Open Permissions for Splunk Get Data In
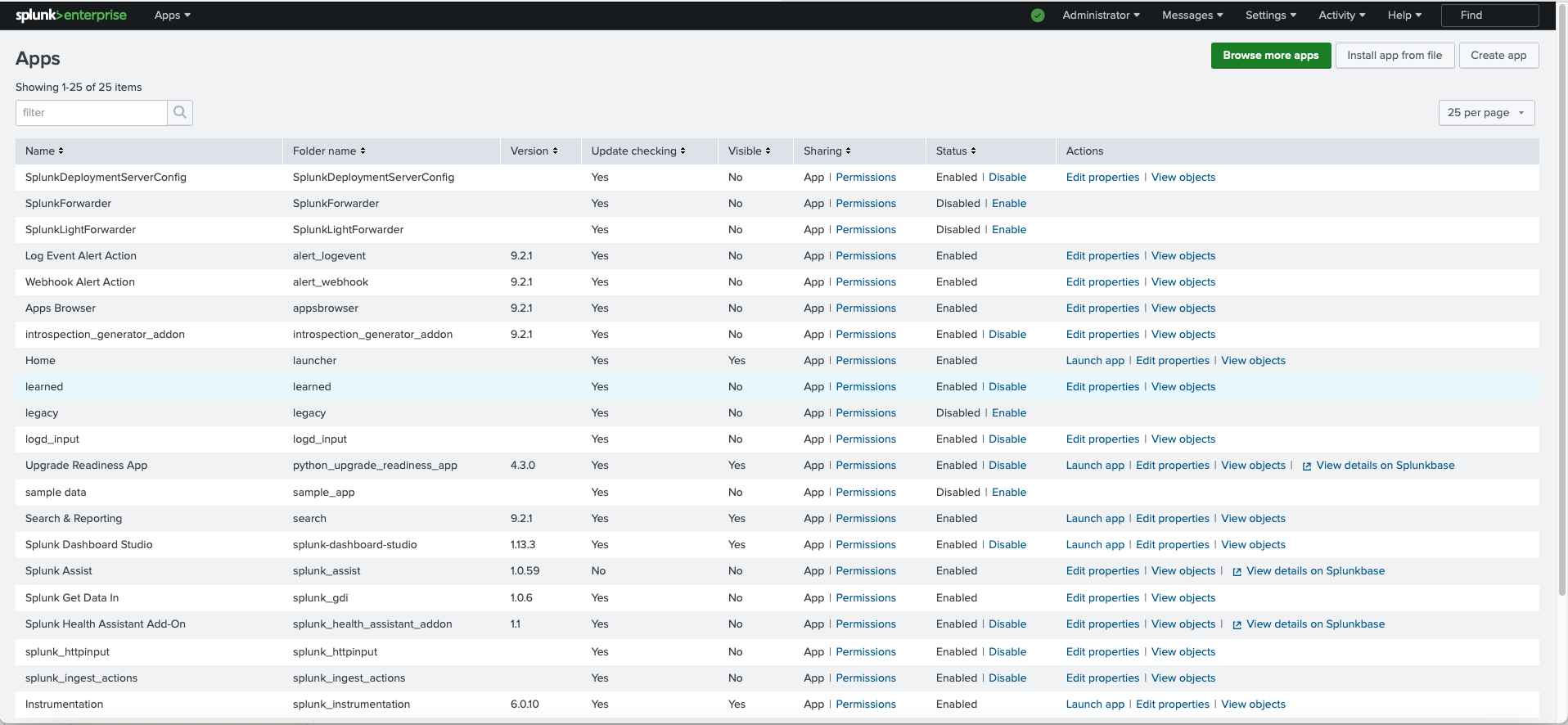This screenshot has width=1568, height=725. (x=866, y=598)
